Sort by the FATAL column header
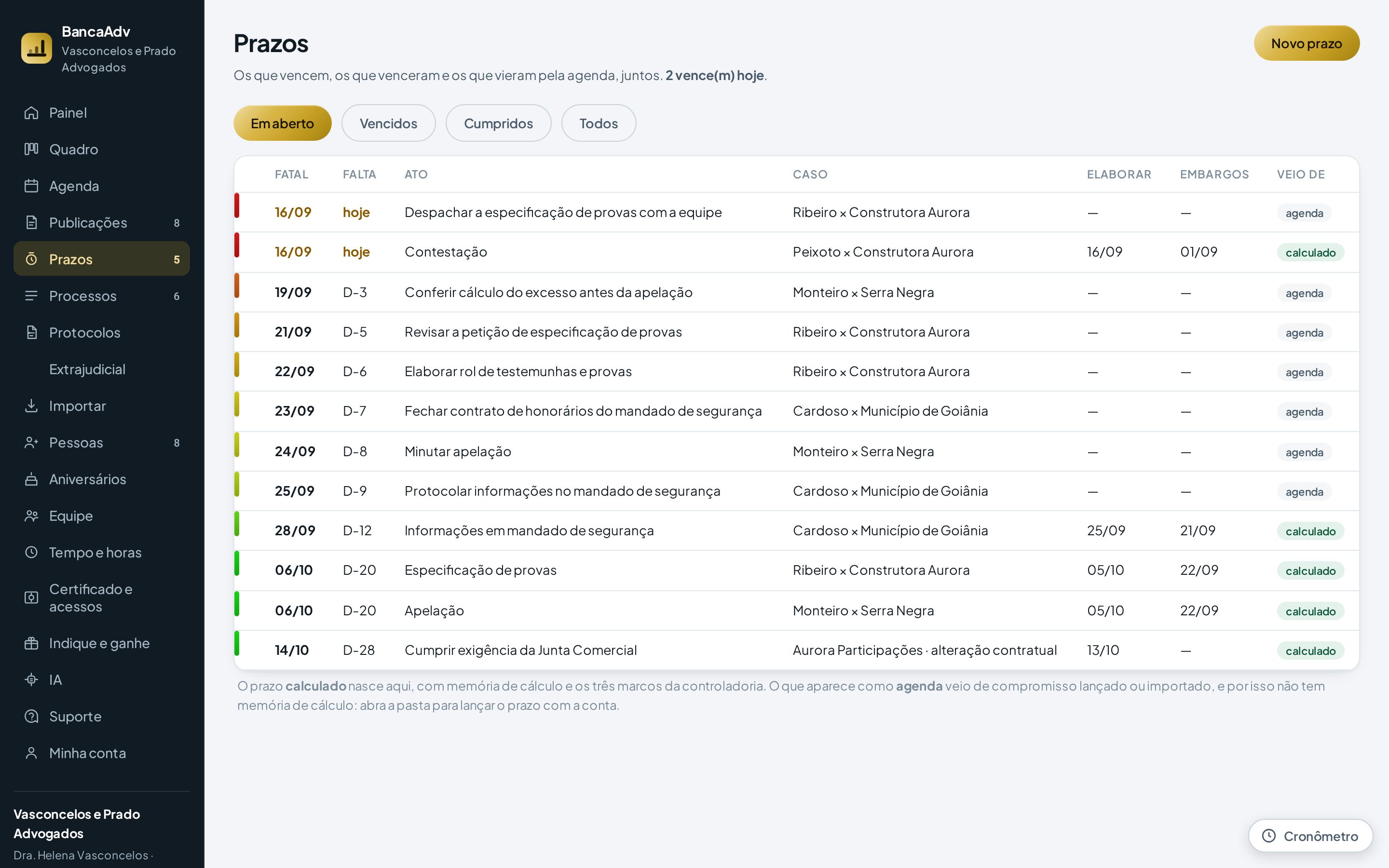This screenshot has height=868, width=1389. click(x=292, y=175)
